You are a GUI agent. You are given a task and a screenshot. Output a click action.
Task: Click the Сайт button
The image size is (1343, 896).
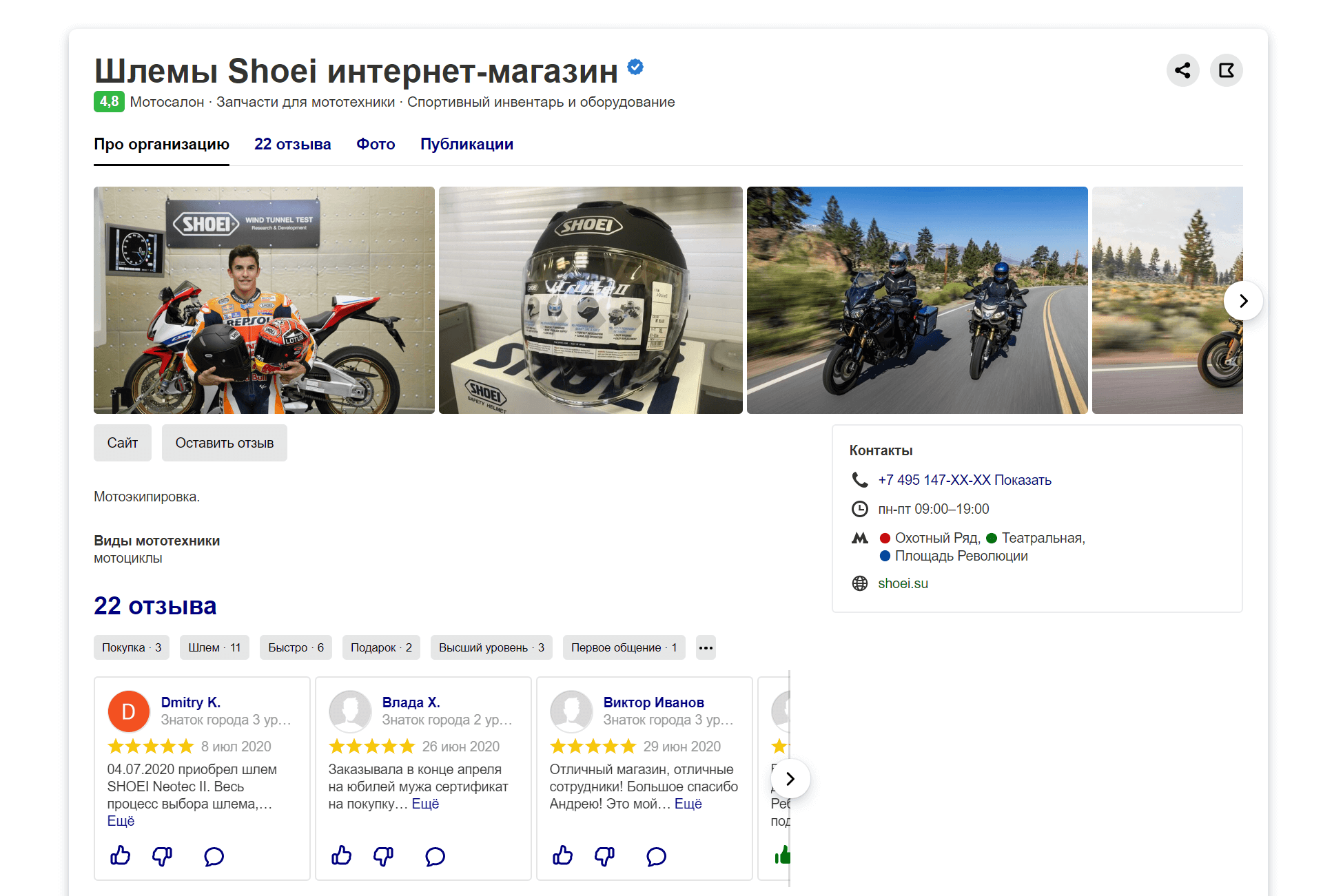coord(123,443)
